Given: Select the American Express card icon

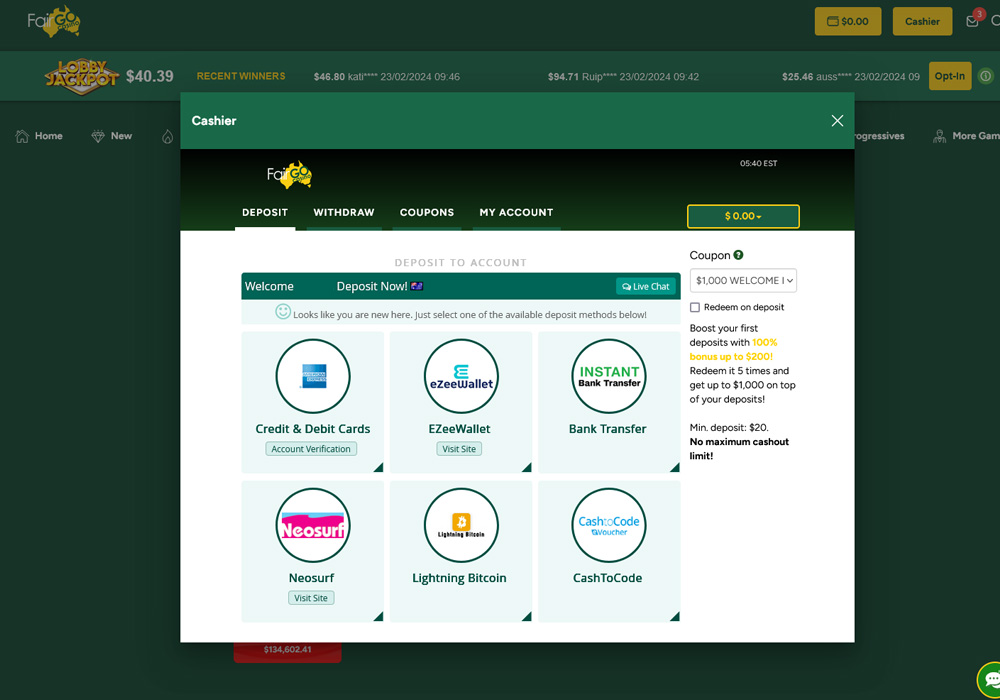Looking at the screenshot, I should [313, 376].
